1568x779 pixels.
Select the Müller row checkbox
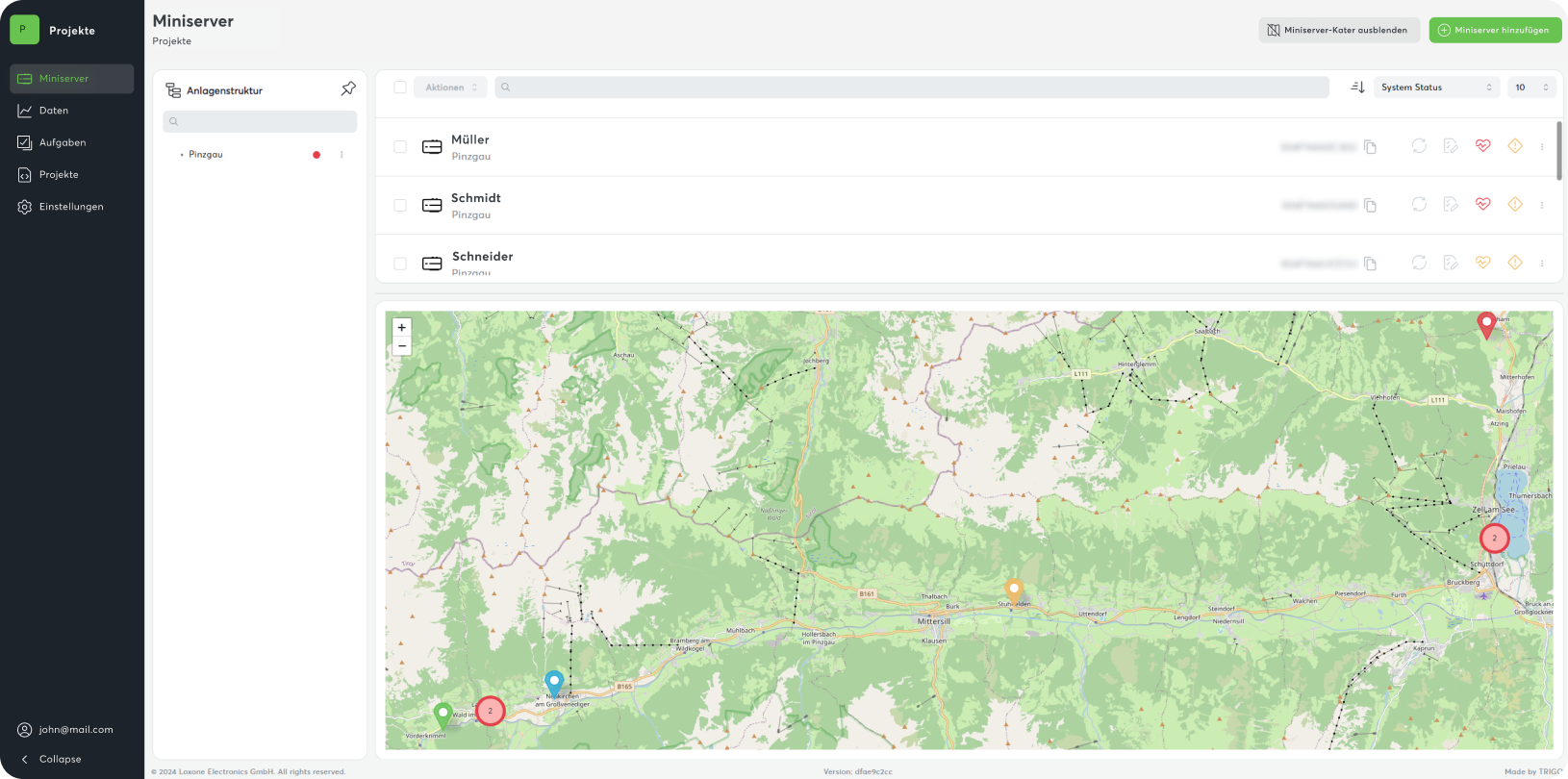pyautogui.click(x=400, y=147)
